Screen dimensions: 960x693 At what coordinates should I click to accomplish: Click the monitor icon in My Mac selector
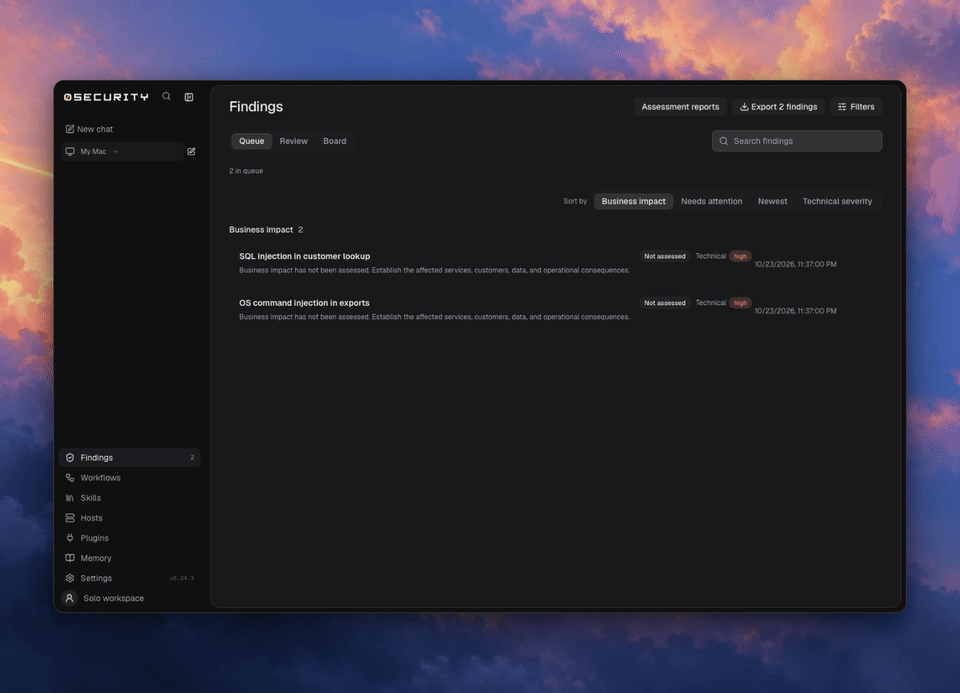pos(70,151)
